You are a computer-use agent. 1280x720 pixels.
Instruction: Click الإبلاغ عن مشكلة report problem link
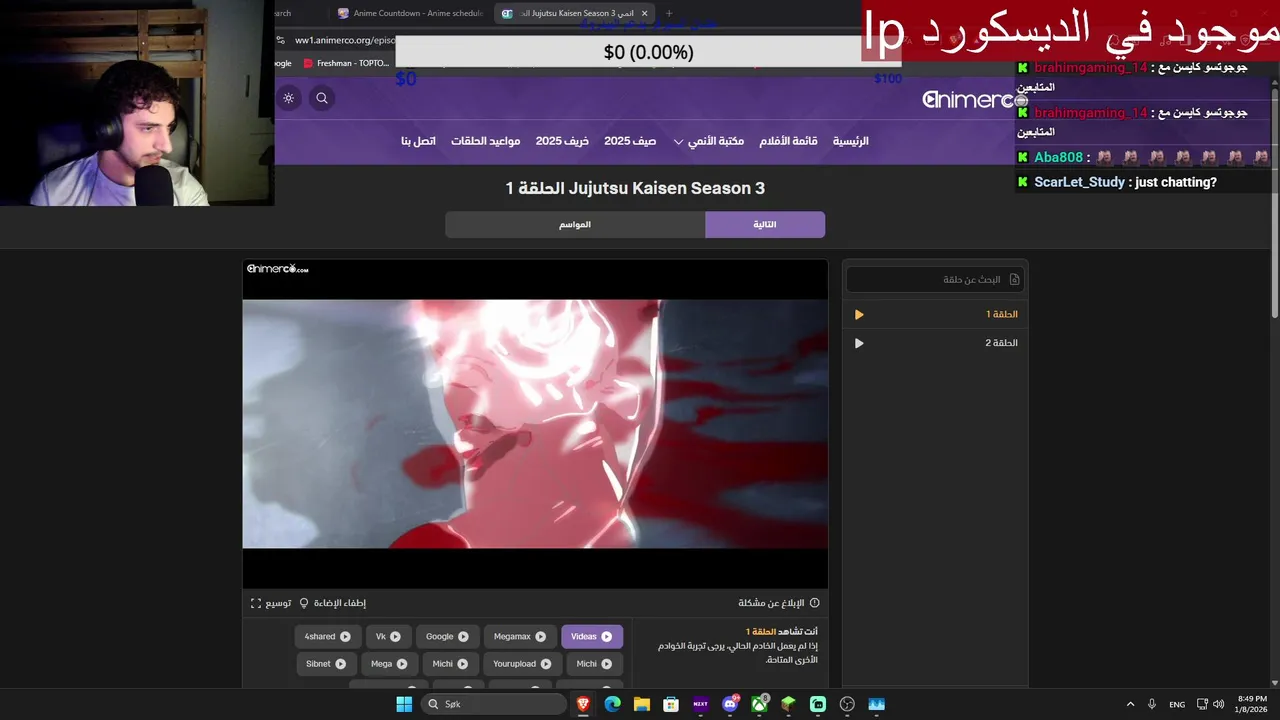(779, 603)
